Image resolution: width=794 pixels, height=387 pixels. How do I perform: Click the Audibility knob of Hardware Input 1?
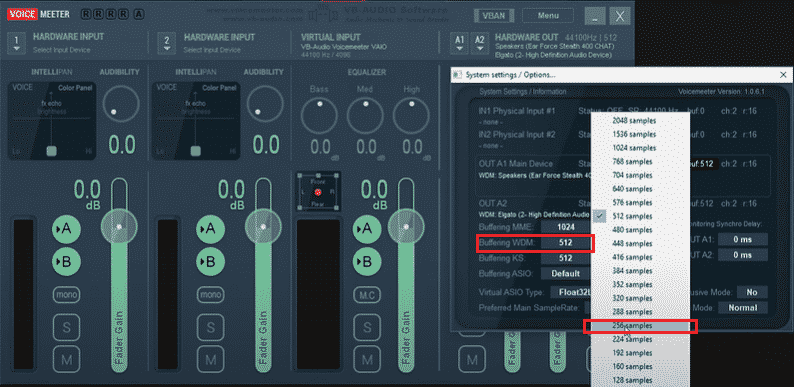click(x=121, y=104)
